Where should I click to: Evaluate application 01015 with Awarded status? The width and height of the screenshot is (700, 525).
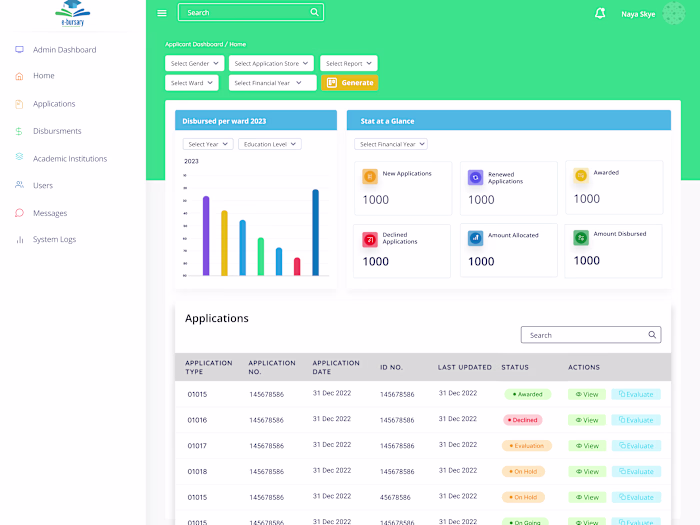[x=636, y=395]
